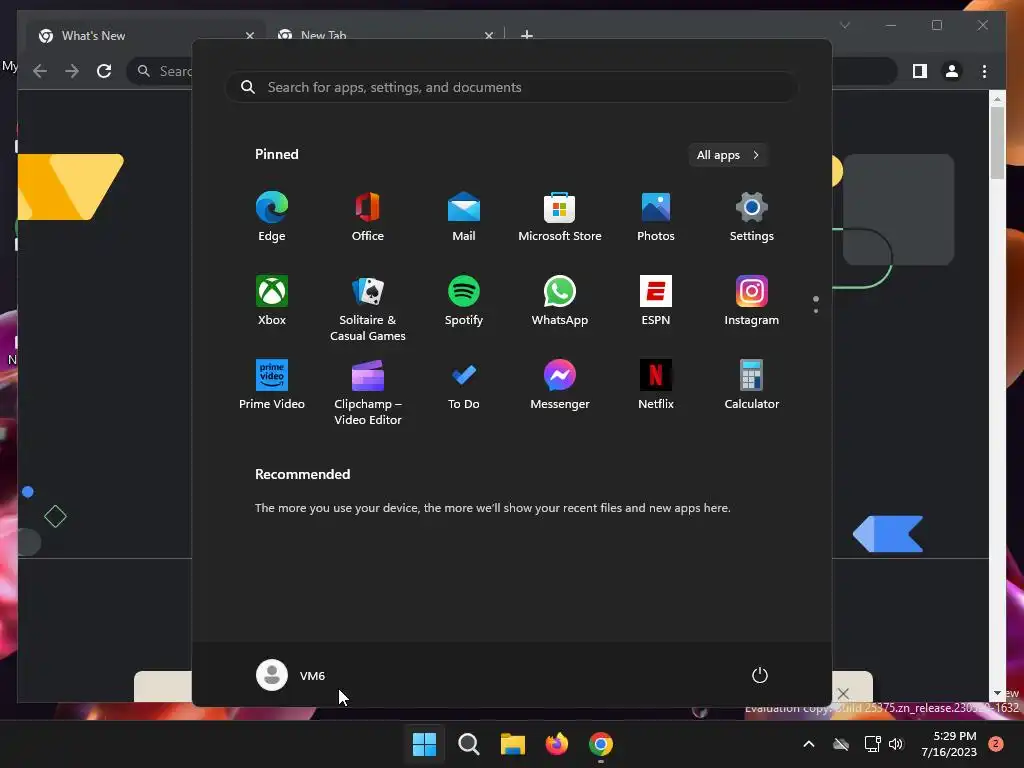
Task: Open Instagram from pinned apps
Action: 752,301
